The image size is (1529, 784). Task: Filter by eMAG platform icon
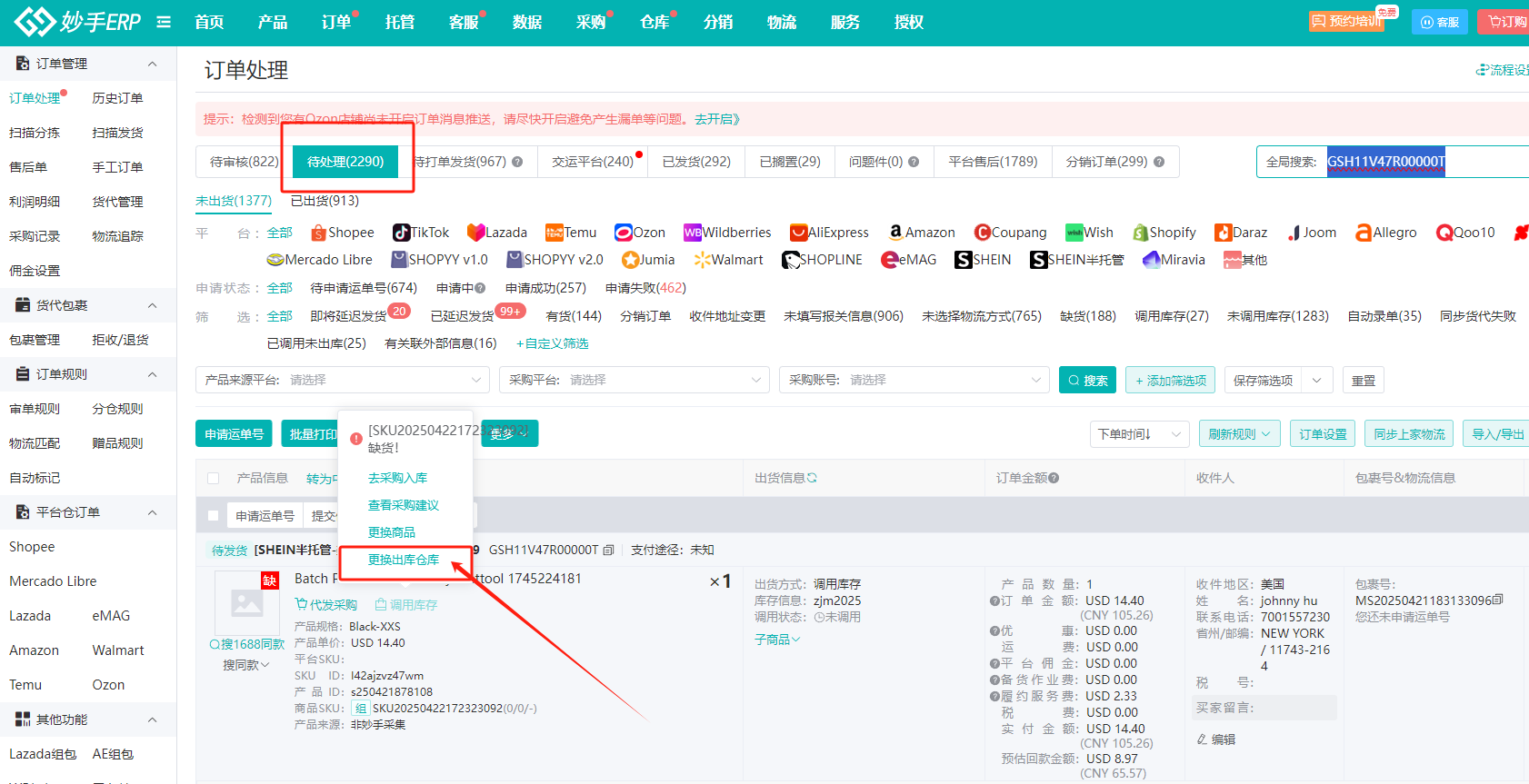[891, 260]
